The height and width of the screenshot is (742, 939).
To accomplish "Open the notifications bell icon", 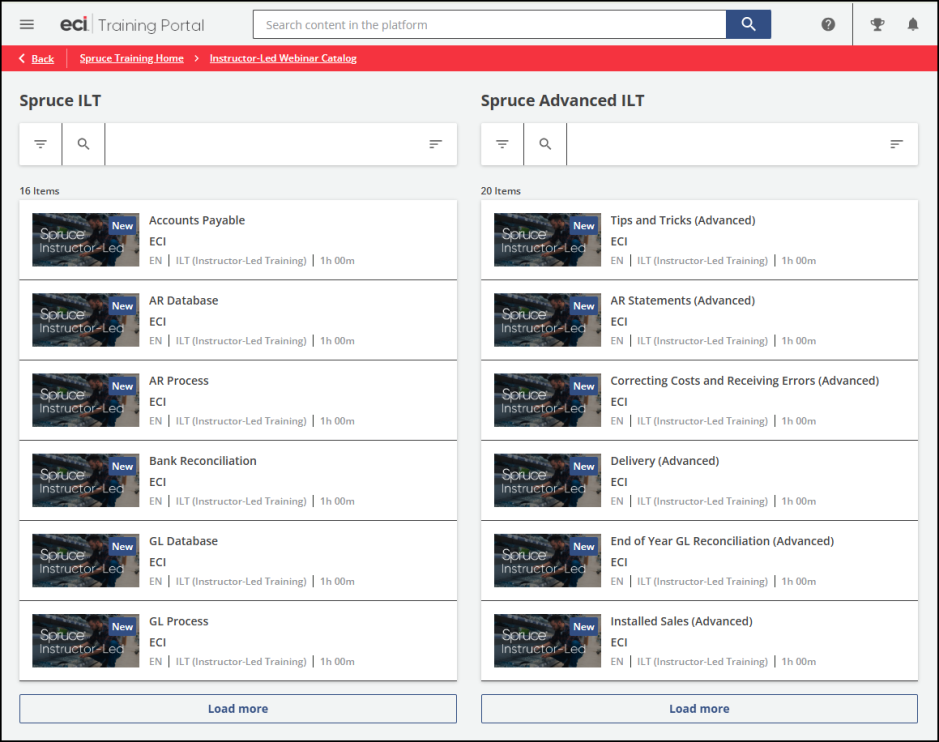I will [x=913, y=25].
